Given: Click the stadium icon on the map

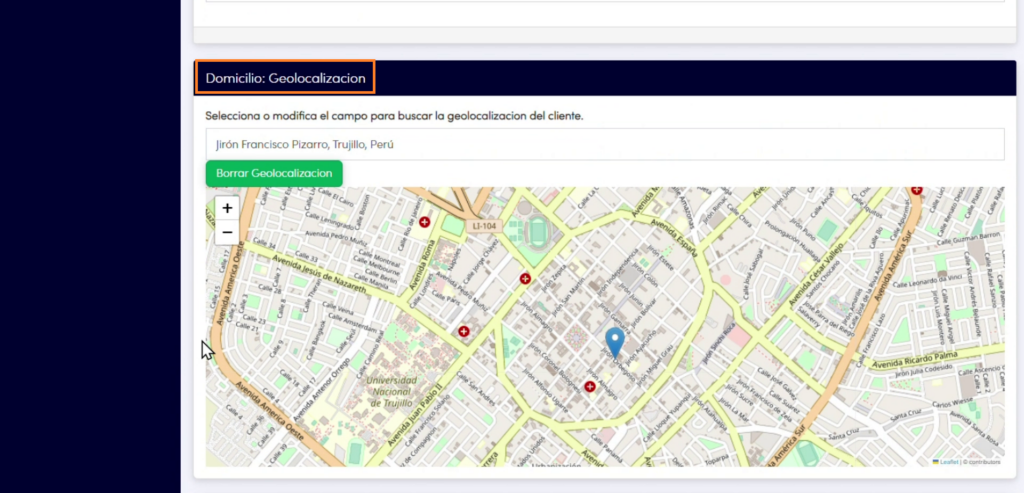Looking at the screenshot, I should coord(537,231).
